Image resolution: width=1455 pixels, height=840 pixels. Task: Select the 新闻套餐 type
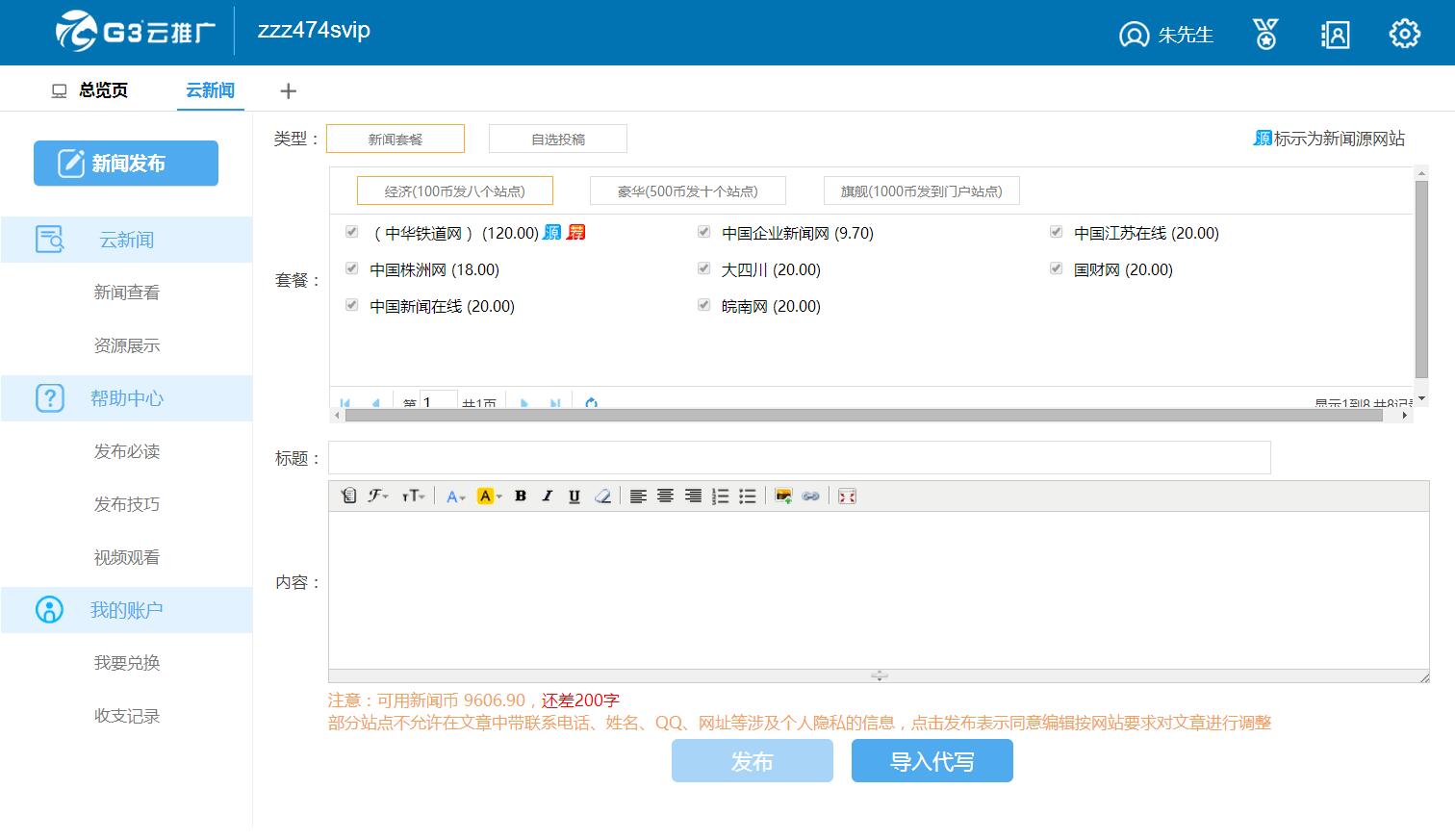click(x=396, y=139)
